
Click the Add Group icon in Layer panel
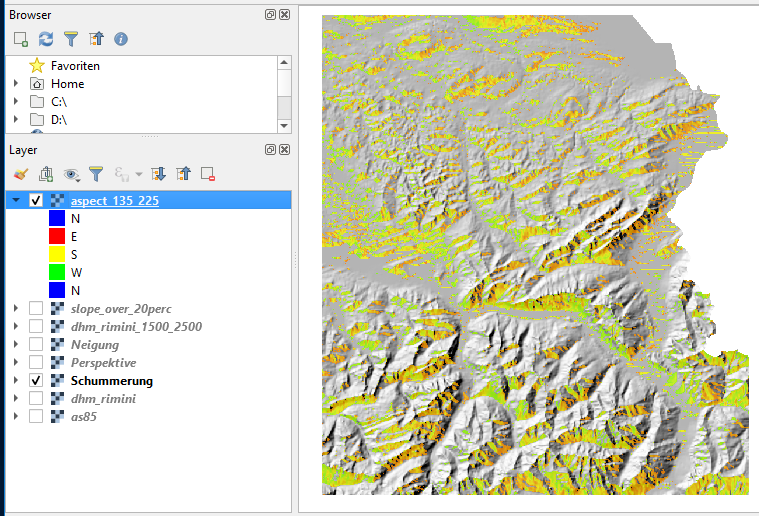click(45, 174)
